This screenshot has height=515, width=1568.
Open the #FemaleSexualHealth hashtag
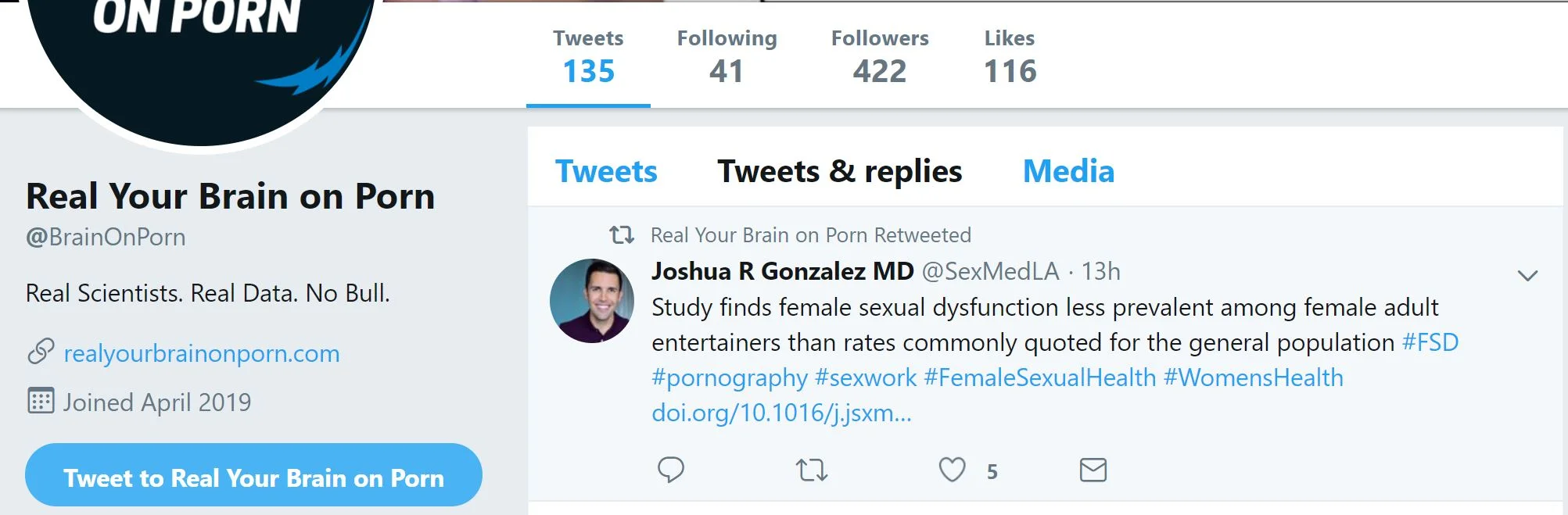tap(1039, 377)
